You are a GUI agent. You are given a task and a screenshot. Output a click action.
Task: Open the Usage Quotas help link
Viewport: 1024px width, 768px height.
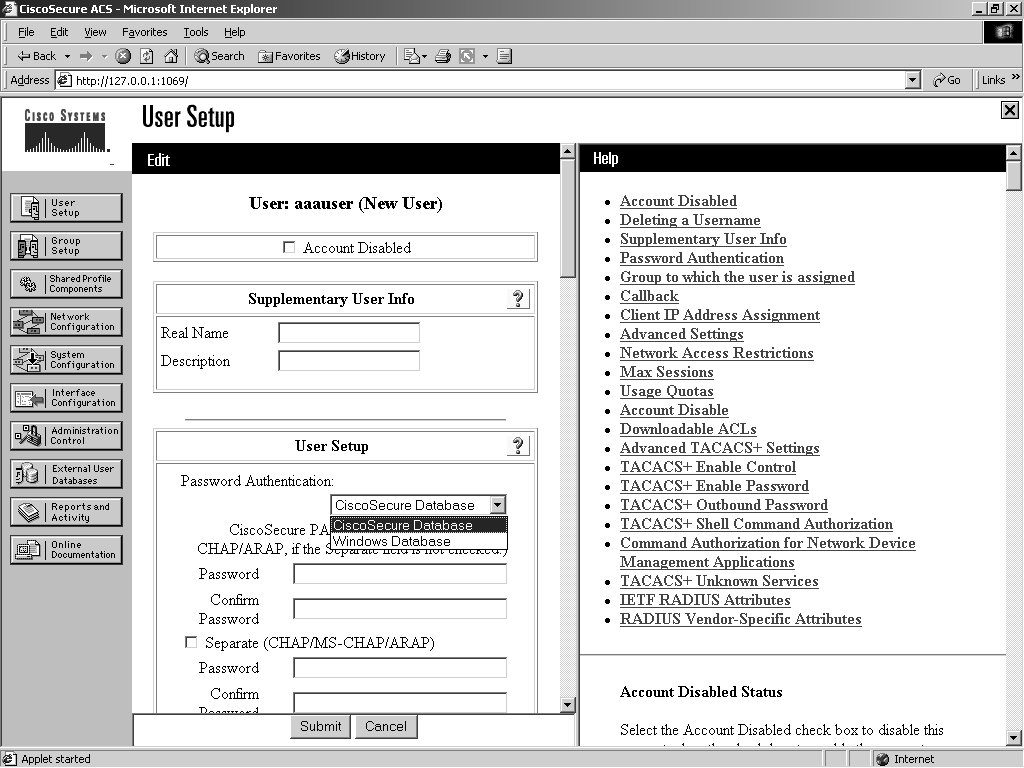667,391
